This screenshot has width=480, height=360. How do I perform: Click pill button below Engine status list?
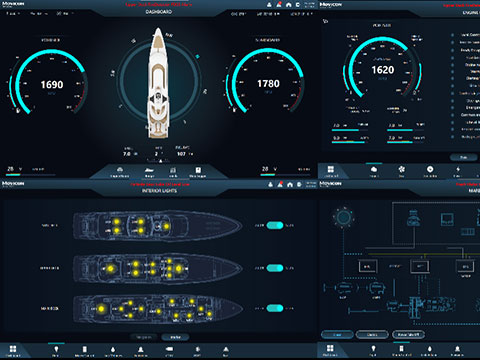tap(463, 157)
